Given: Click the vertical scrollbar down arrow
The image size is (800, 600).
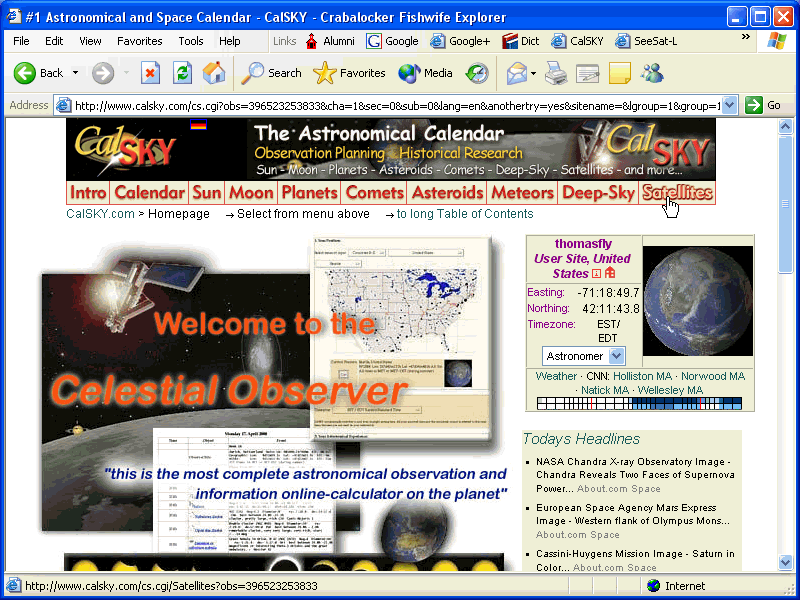Looking at the screenshot, I should [x=785, y=562].
